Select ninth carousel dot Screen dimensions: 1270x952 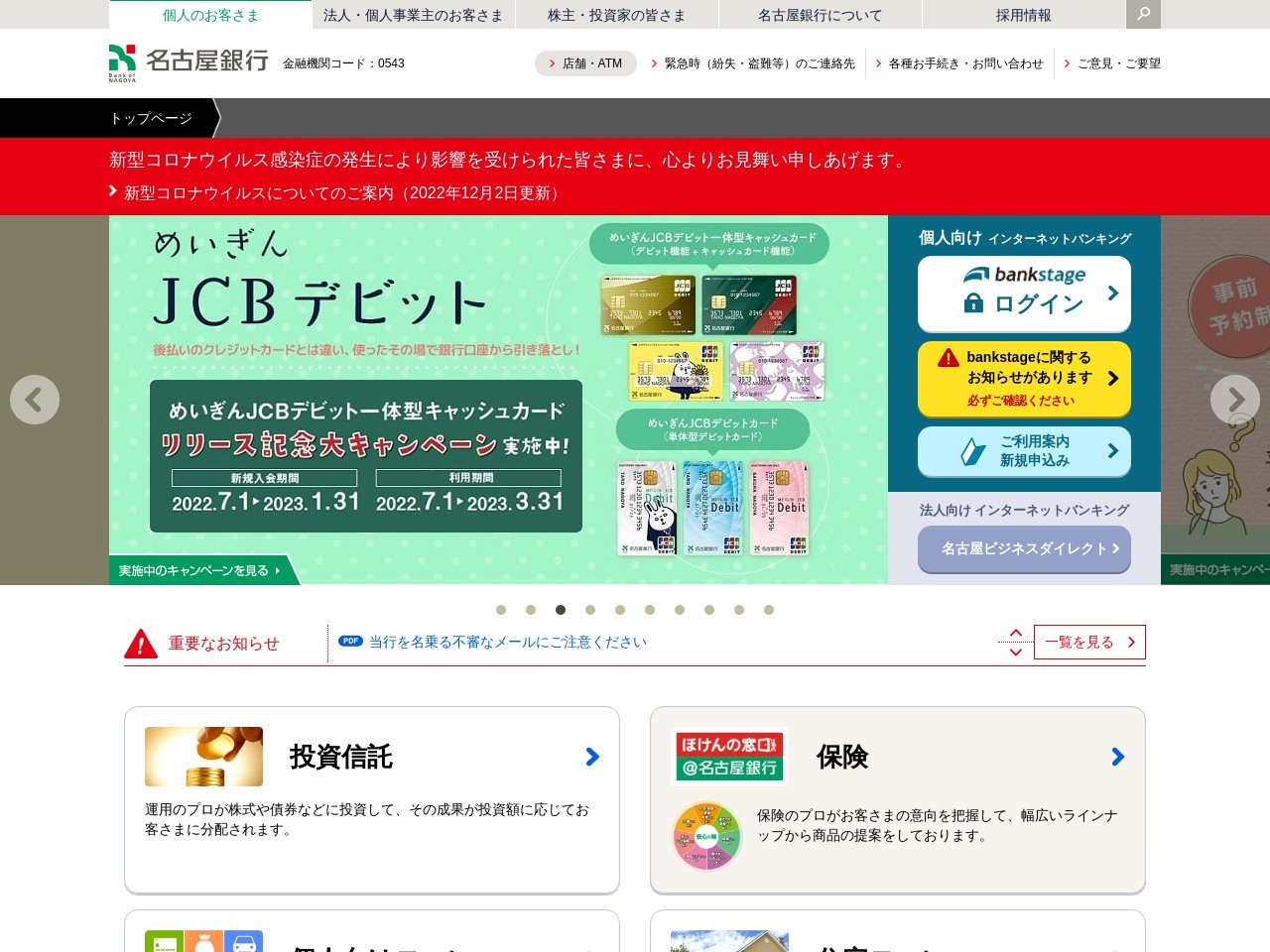tap(739, 610)
